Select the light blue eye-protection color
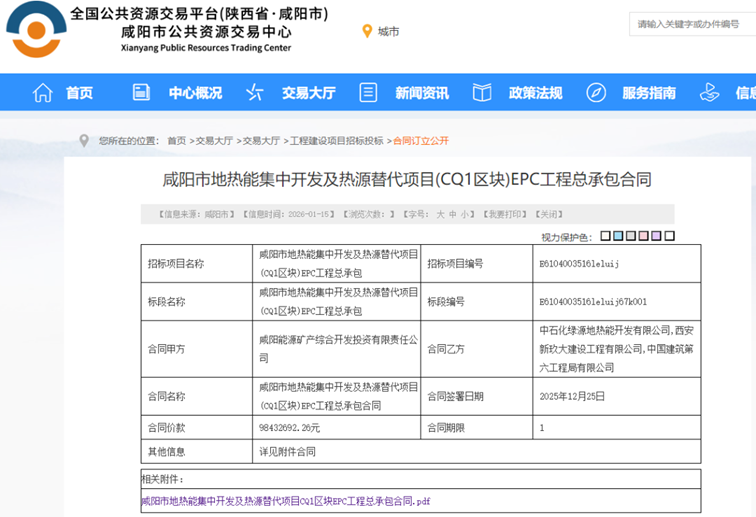Viewport: 756px width, 517px height. [618, 237]
